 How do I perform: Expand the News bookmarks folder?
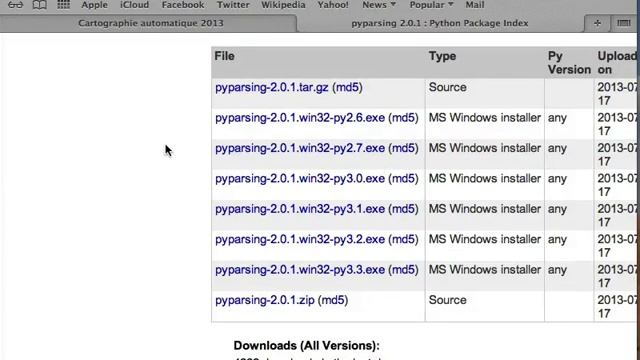tap(379, 5)
